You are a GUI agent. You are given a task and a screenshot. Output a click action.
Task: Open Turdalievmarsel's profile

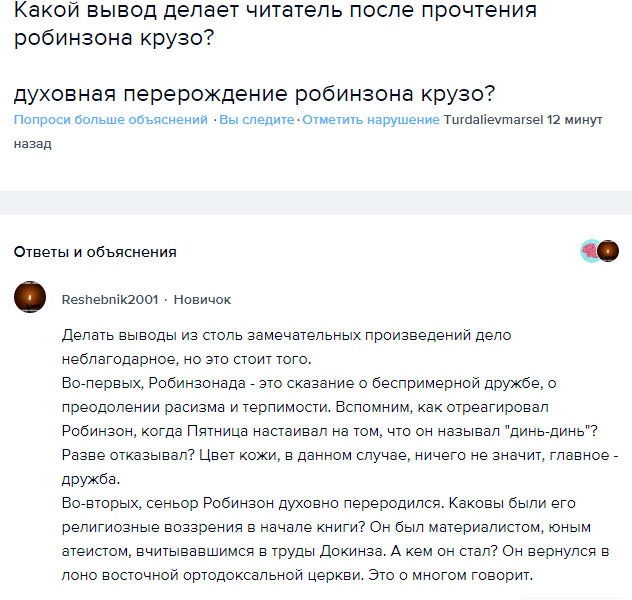492,120
